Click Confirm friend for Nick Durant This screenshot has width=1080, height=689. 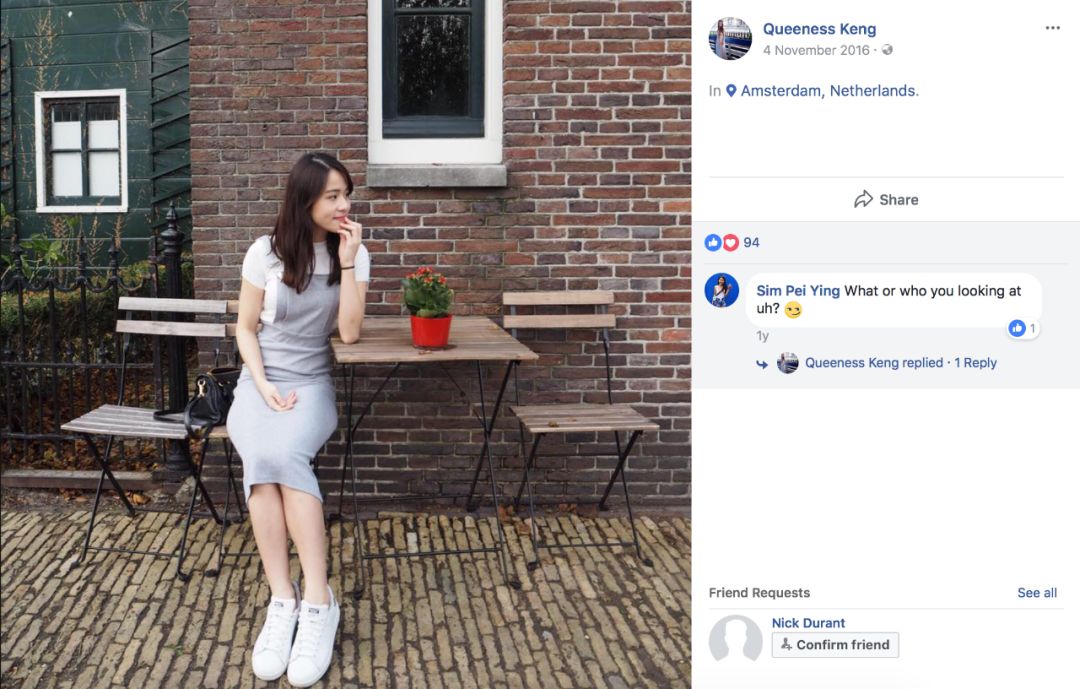[x=835, y=645]
